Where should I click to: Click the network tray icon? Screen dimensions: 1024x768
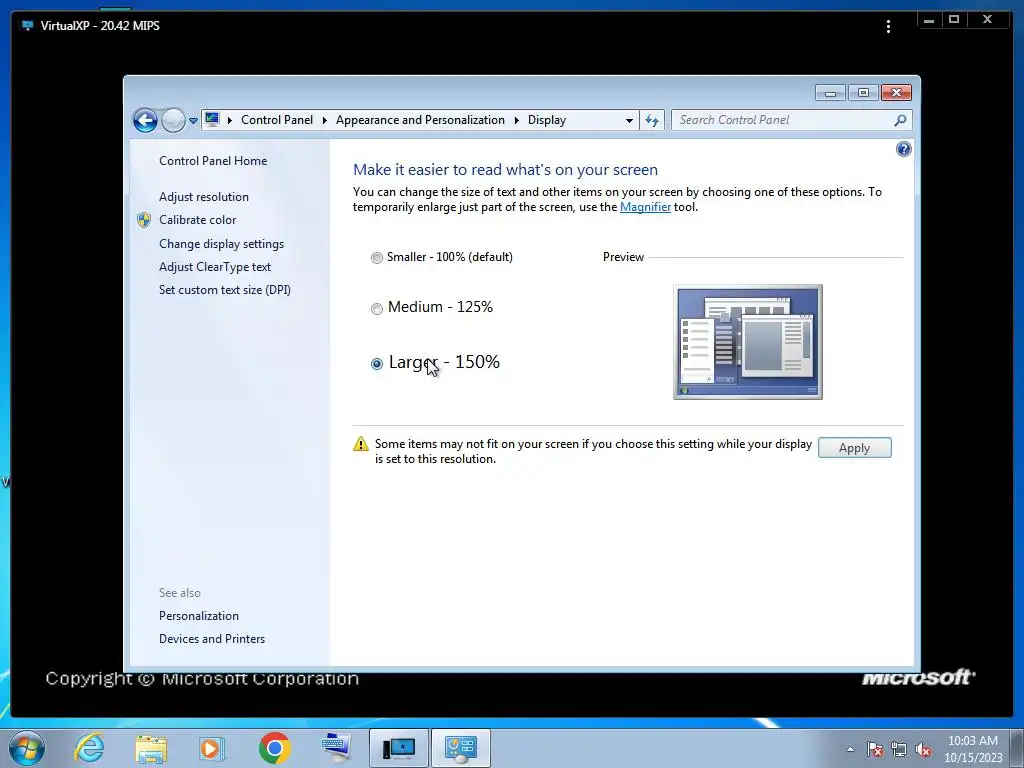click(899, 749)
